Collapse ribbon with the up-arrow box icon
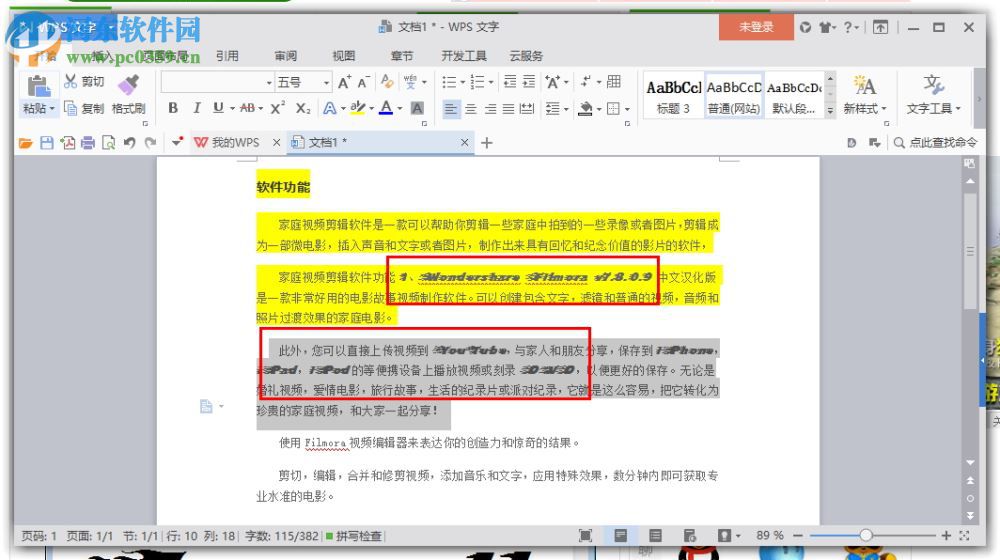1000x560 pixels. [x=880, y=27]
